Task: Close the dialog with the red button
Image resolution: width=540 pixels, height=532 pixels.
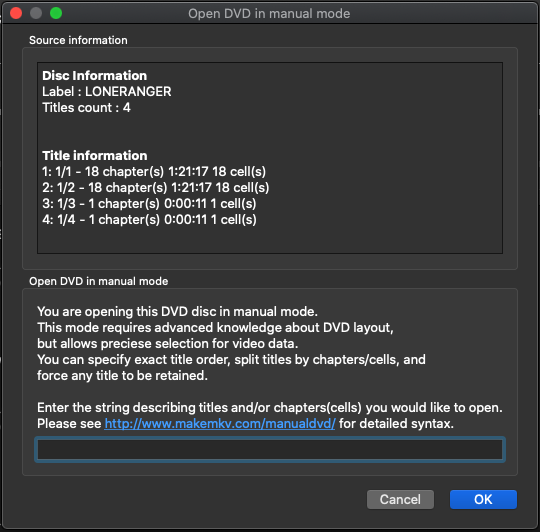Action: [16, 13]
